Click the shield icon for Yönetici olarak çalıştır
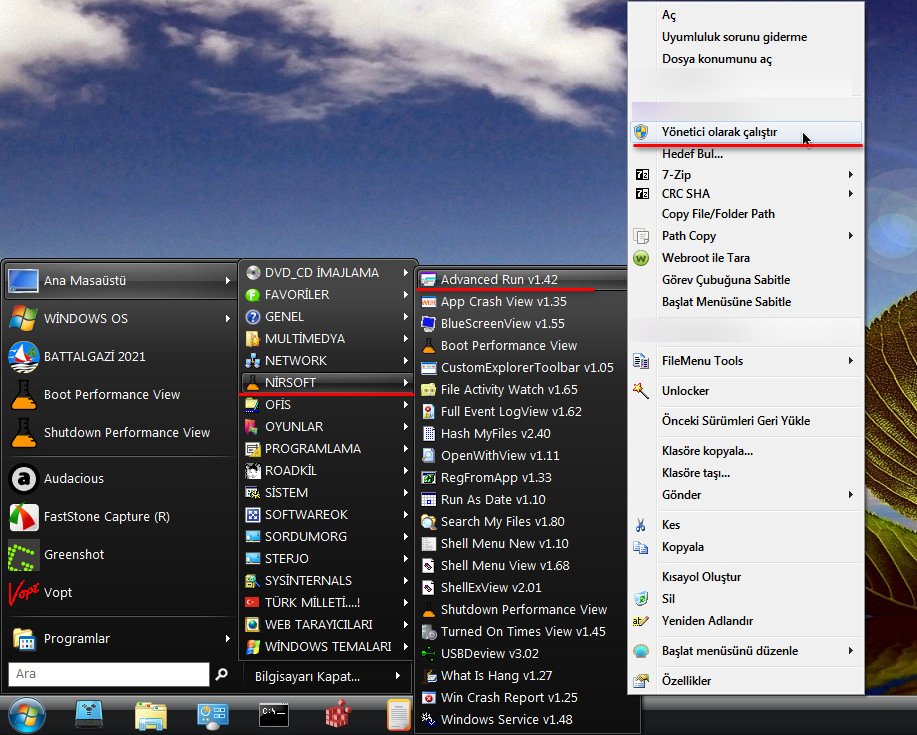Image resolution: width=917 pixels, height=735 pixels. point(641,132)
